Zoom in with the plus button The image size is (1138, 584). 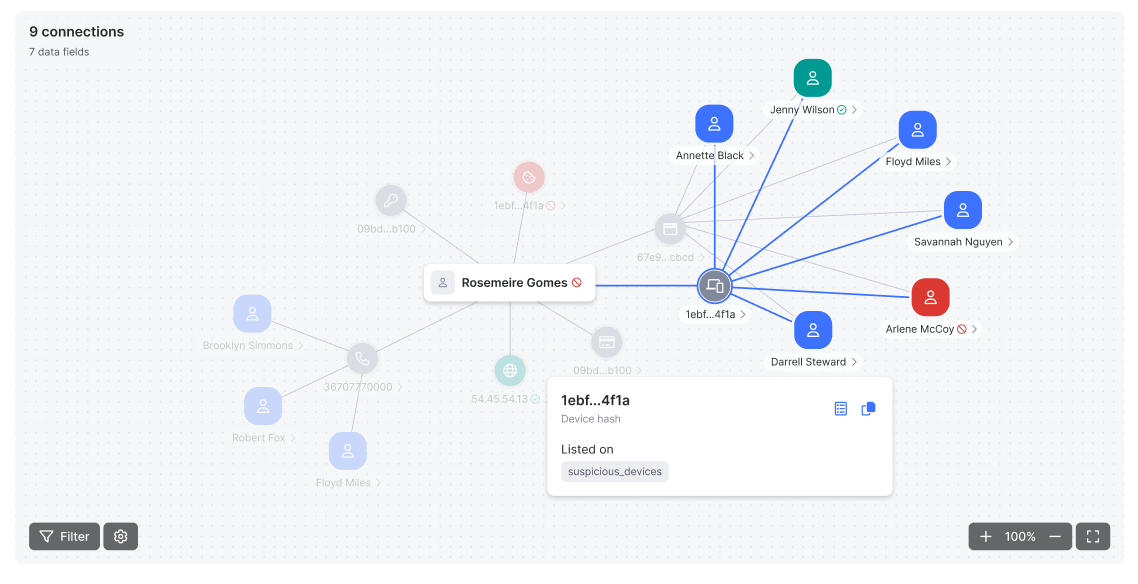pyautogui.click(x=986, y=537)
